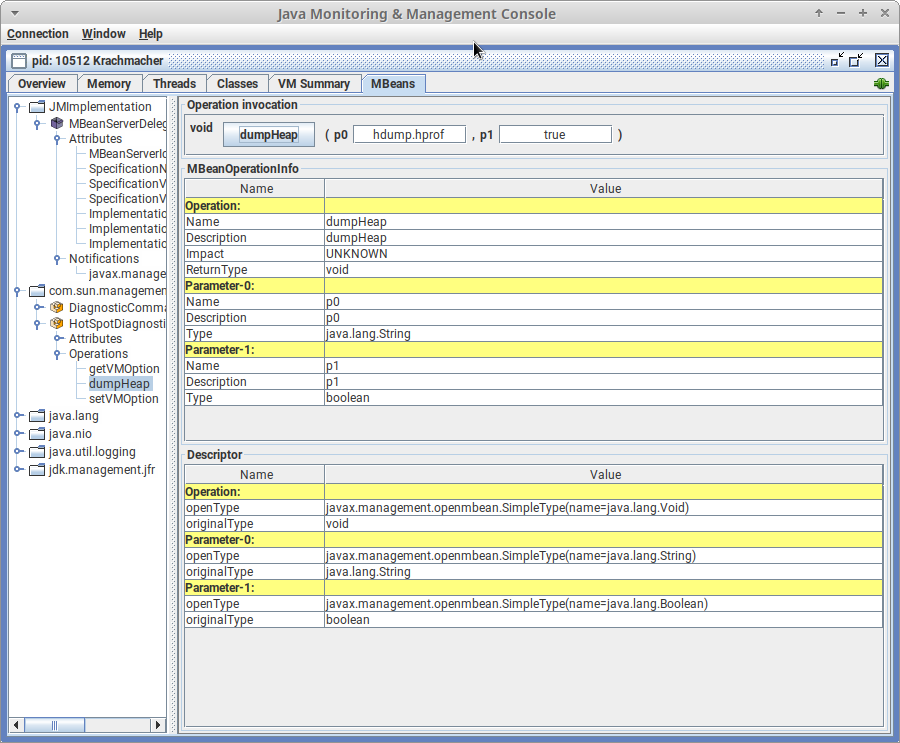
Task: Click the java.lang folder icon
Action: click(x=37, y=416)
